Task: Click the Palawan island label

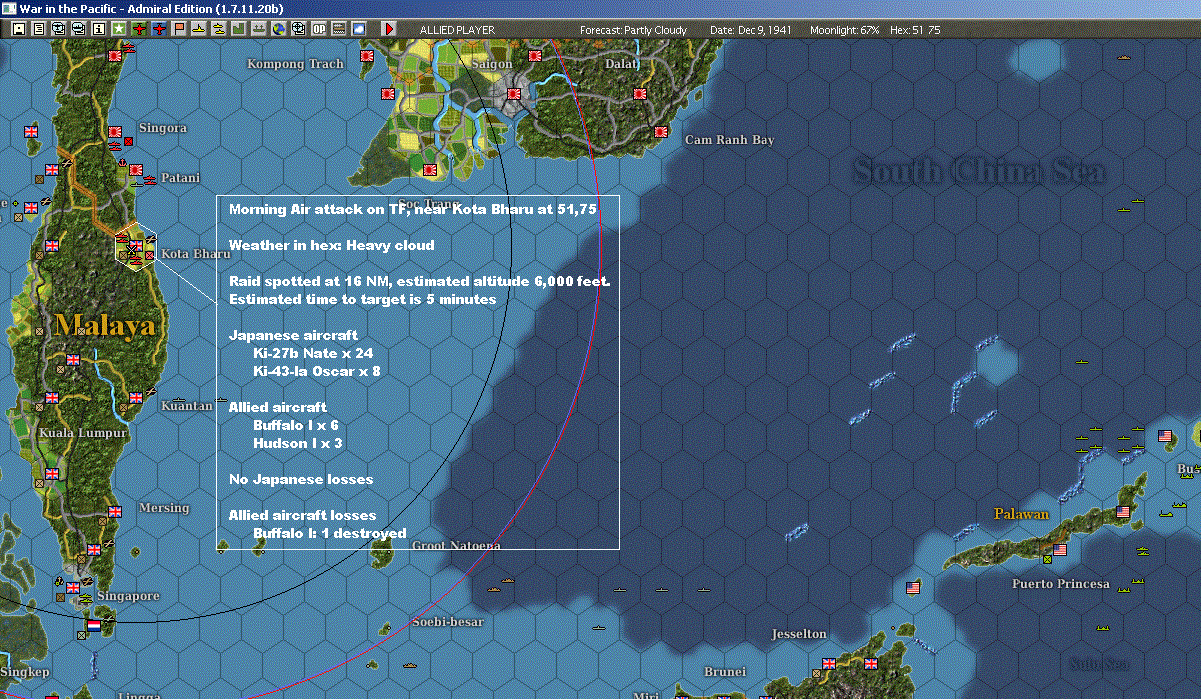Action: 1021,514
